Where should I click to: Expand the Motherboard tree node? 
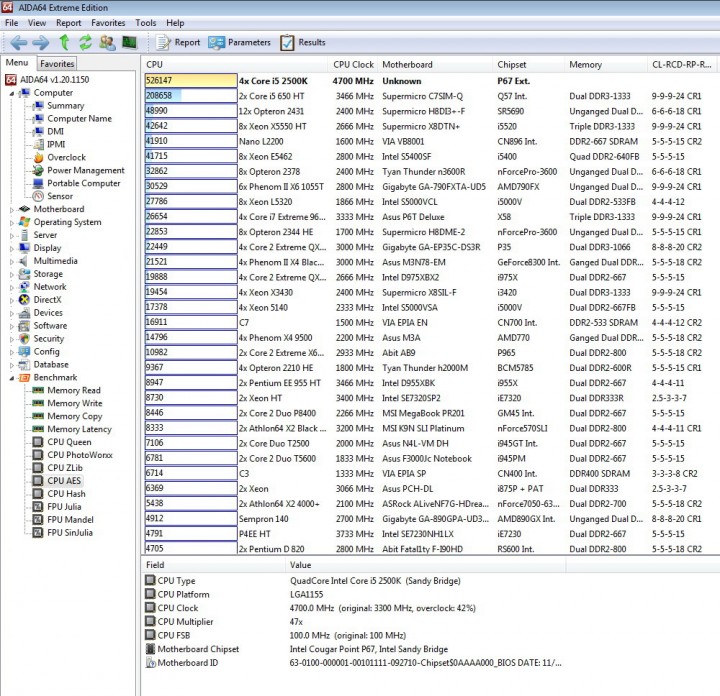pyautogui.click(x=12, y=209)
